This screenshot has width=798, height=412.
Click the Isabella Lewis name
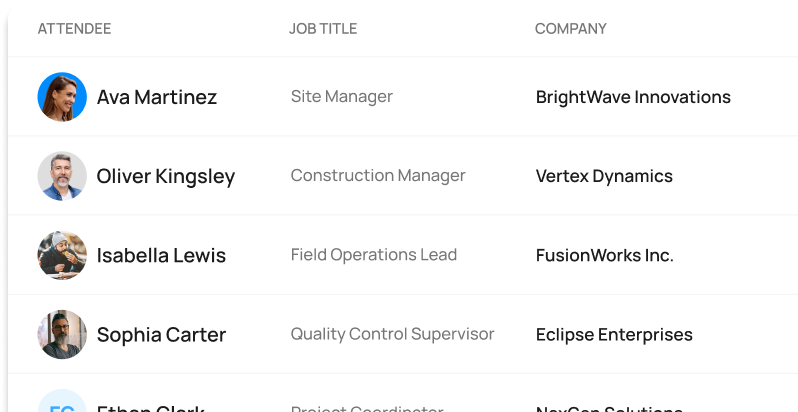(161, 255)
